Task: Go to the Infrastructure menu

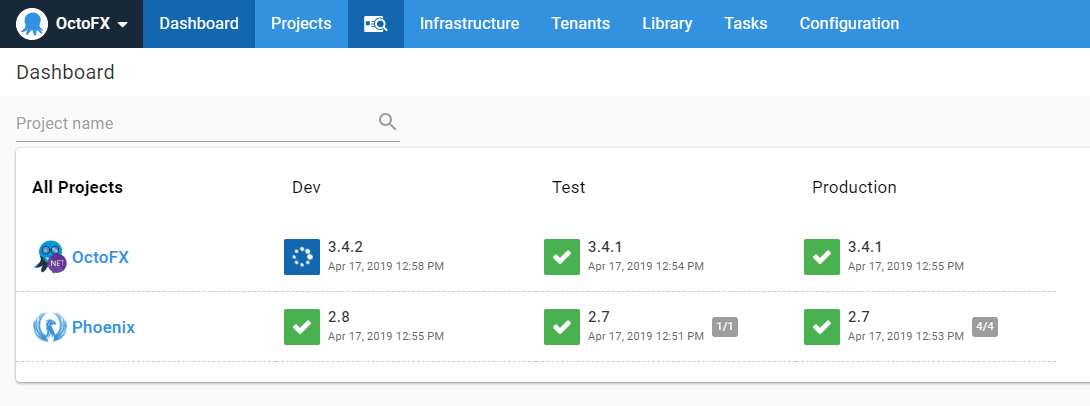Action: coord(469,24)
